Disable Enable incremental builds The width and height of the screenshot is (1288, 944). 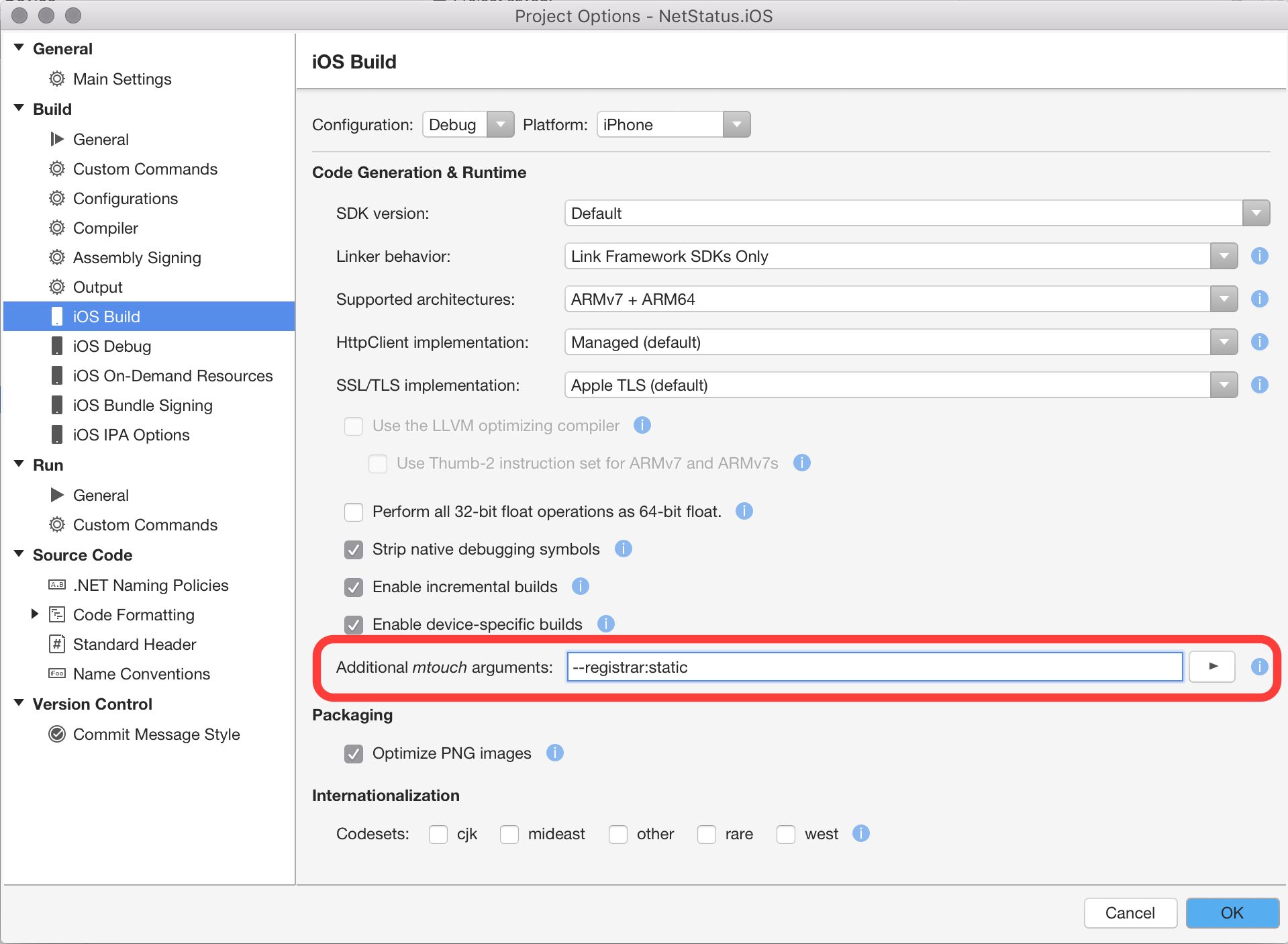tap(354, 587)
